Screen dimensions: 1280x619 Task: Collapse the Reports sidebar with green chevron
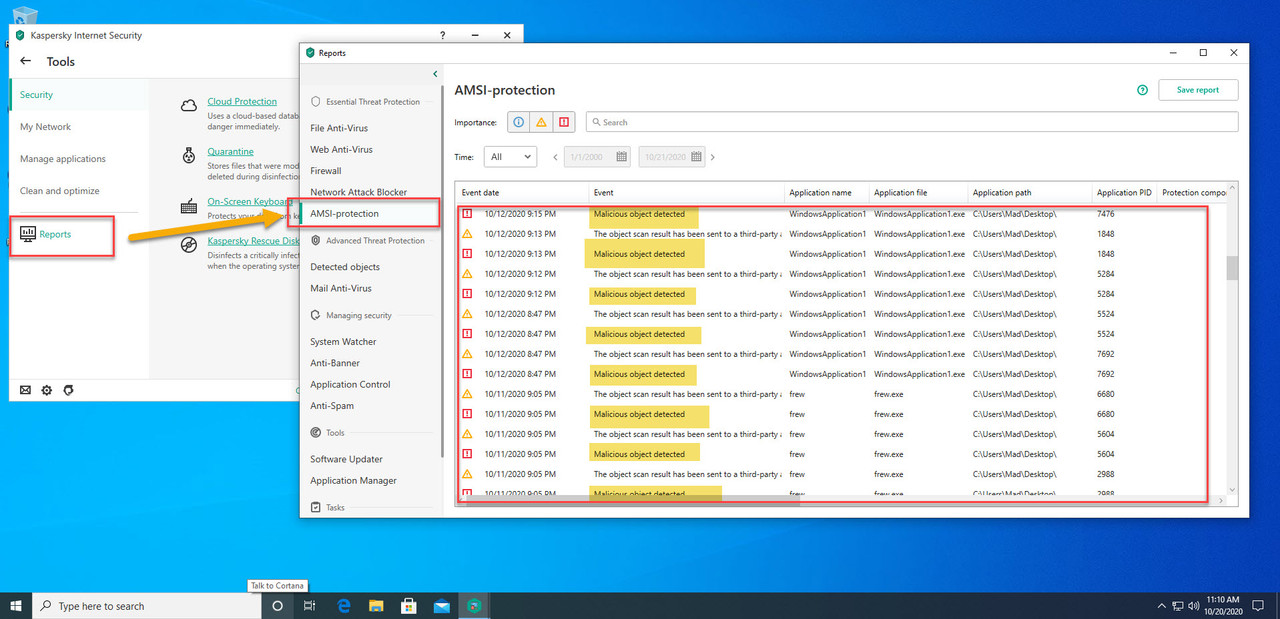pos(435,74)
